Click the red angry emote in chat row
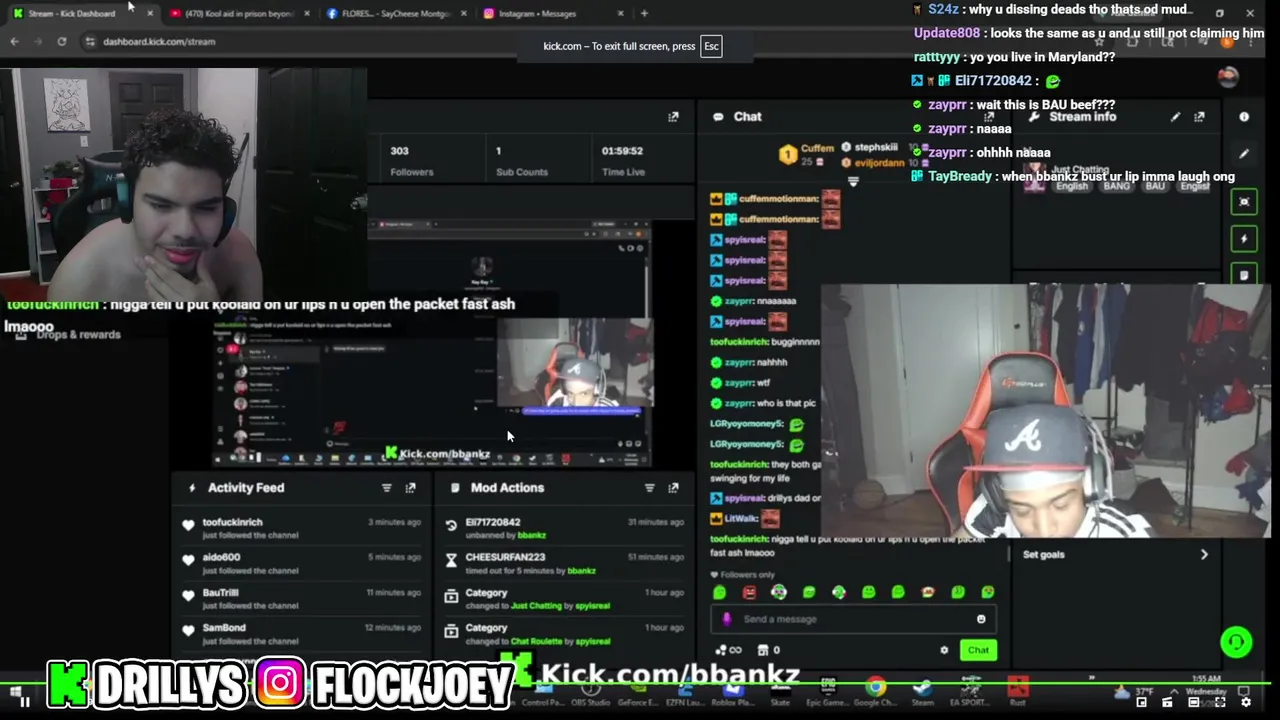Viewport: 1280px width, 720px height. 749,592
